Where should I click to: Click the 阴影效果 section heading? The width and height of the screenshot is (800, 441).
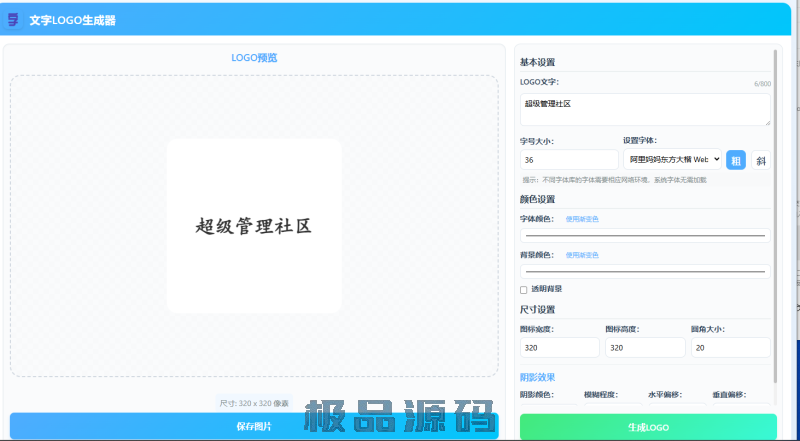coord(537,377)
